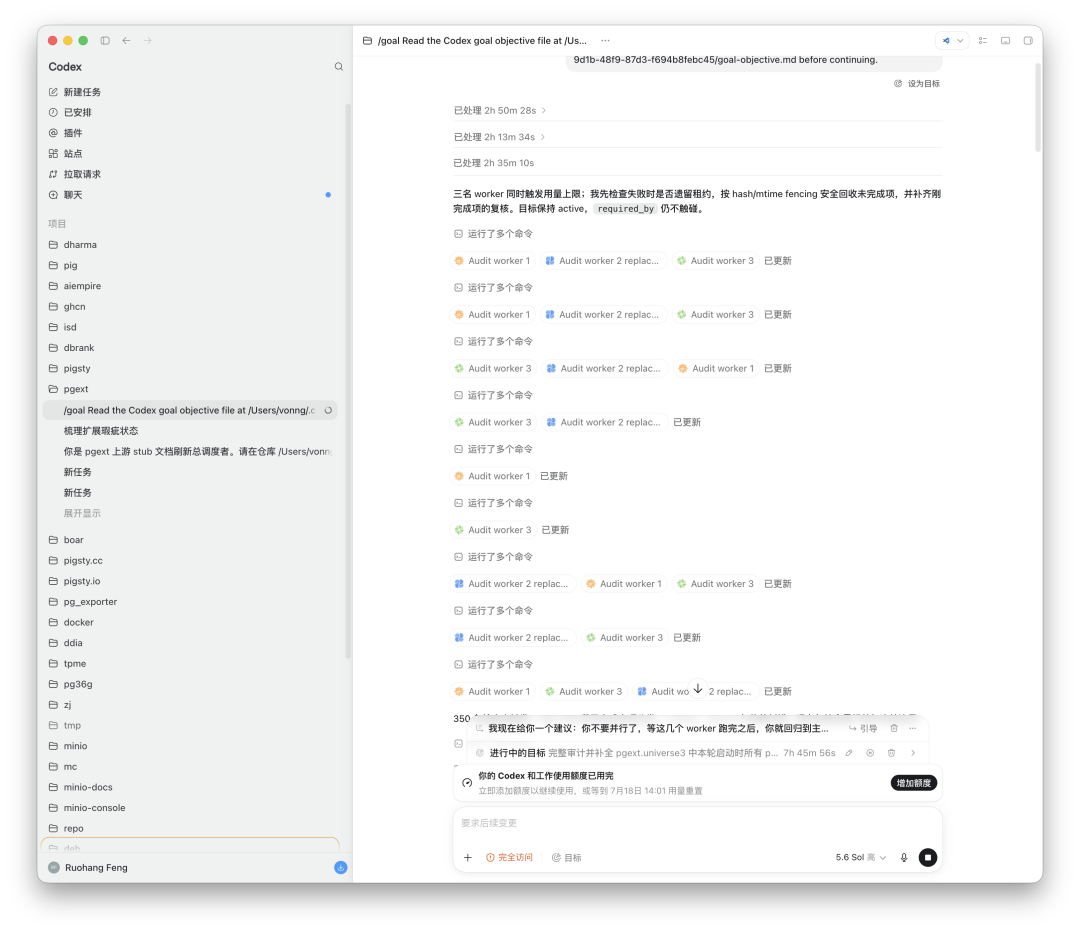The image size is (1080, 932).
Task: Show the task list icon in the top toolbar
Action: [x=983, y=41]
